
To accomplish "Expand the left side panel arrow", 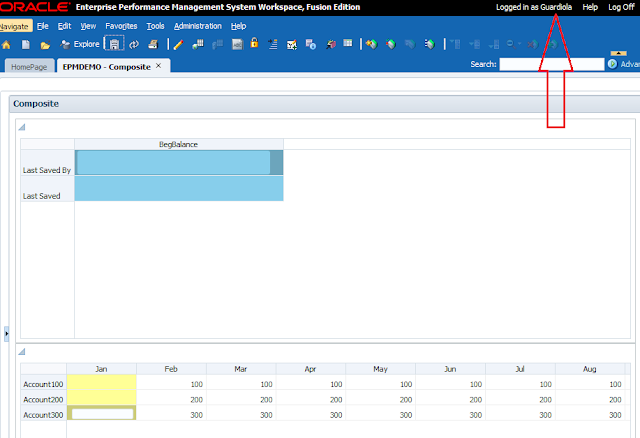I will tap(6, 334).
